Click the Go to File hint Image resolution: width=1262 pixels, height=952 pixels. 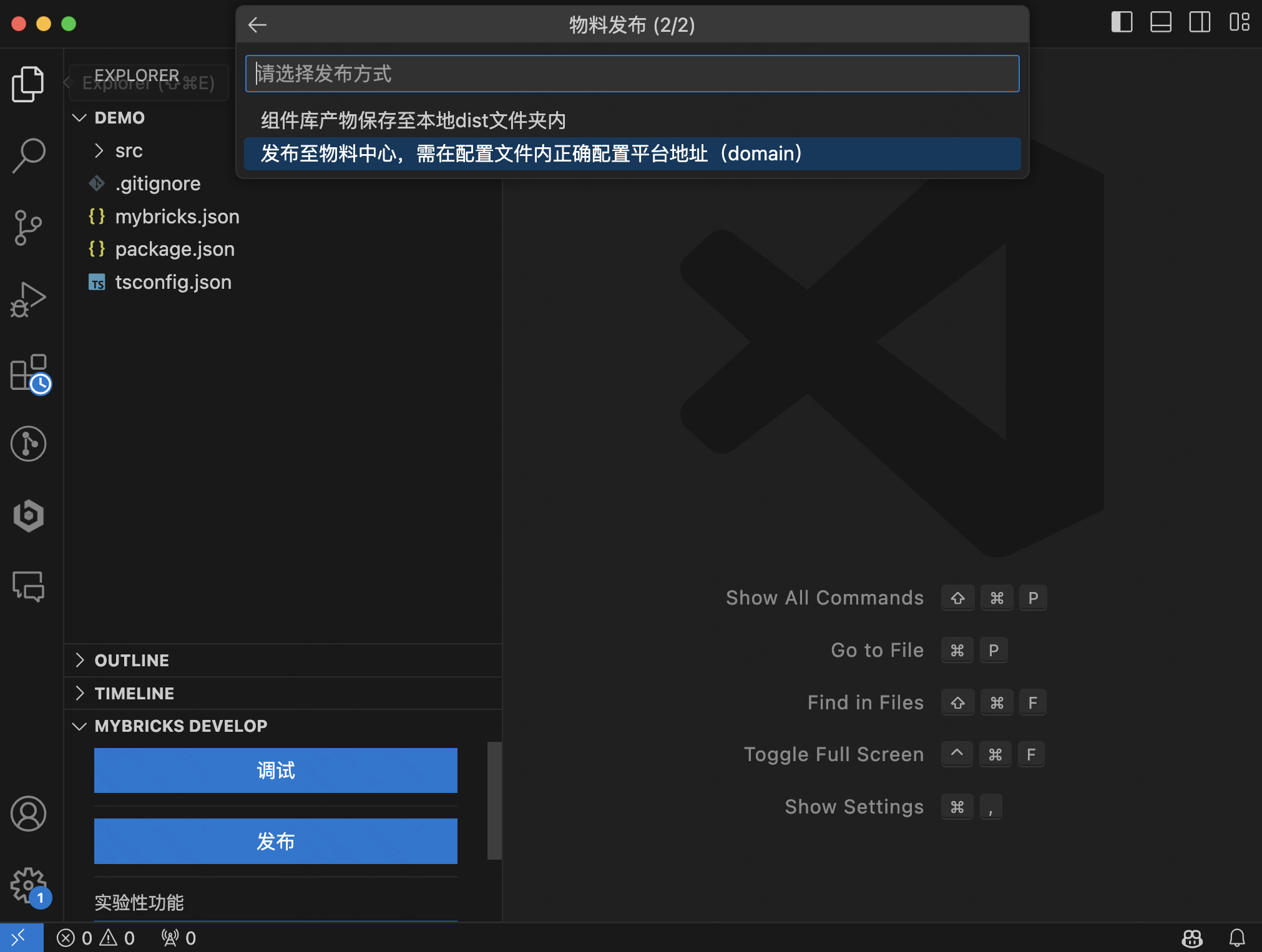(919, 650)
